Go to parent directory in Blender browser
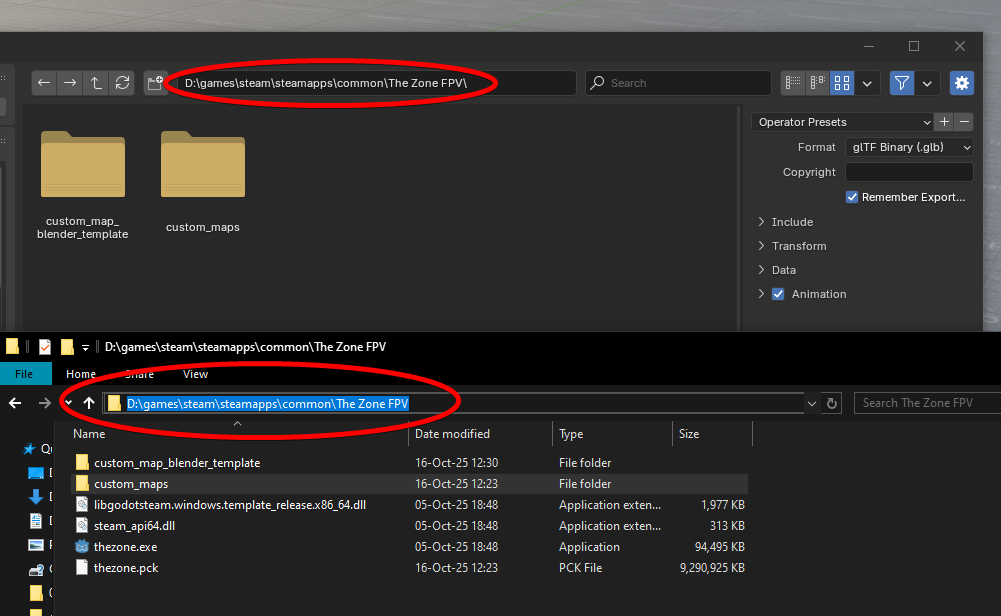This screenshot has width=1001, height=616. [96, 83]
